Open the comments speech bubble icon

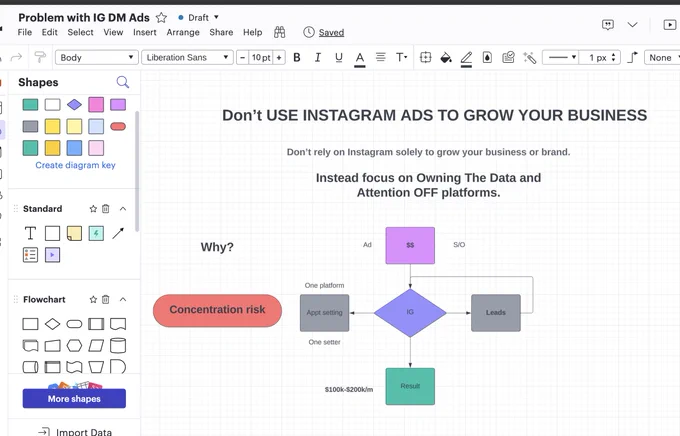click(608, 25)
